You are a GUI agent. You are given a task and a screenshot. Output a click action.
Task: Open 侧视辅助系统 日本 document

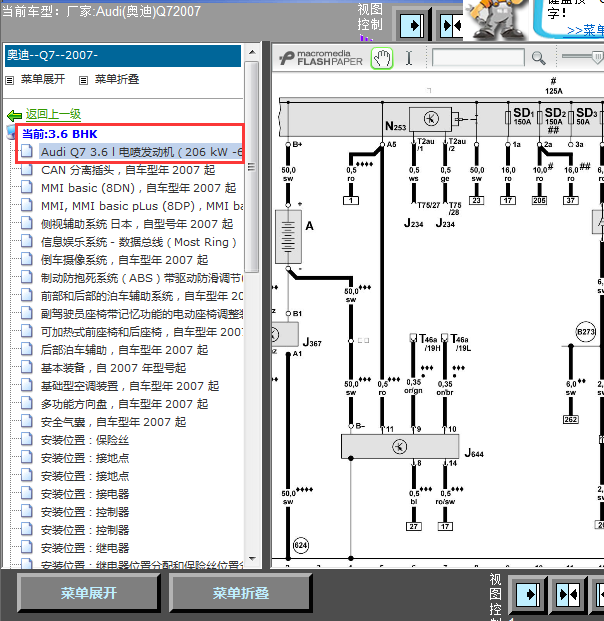pos(137,224)
